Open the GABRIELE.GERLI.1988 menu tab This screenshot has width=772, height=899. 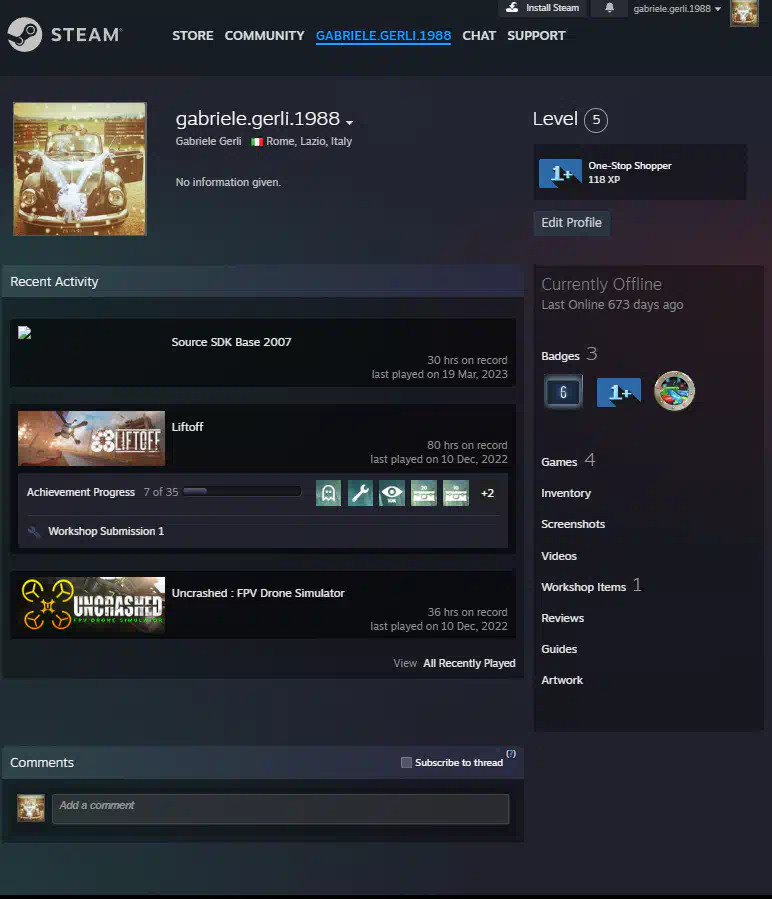point(383,36)
